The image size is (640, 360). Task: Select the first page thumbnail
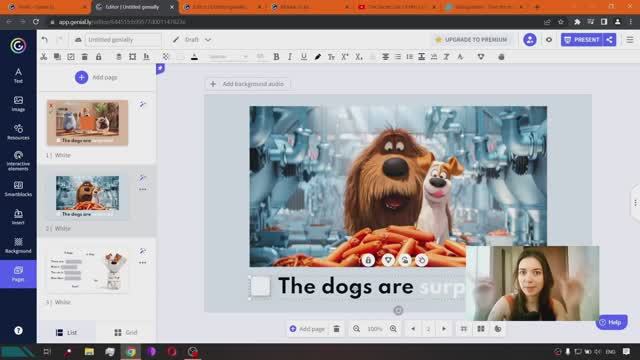click(x=87, y=122)
